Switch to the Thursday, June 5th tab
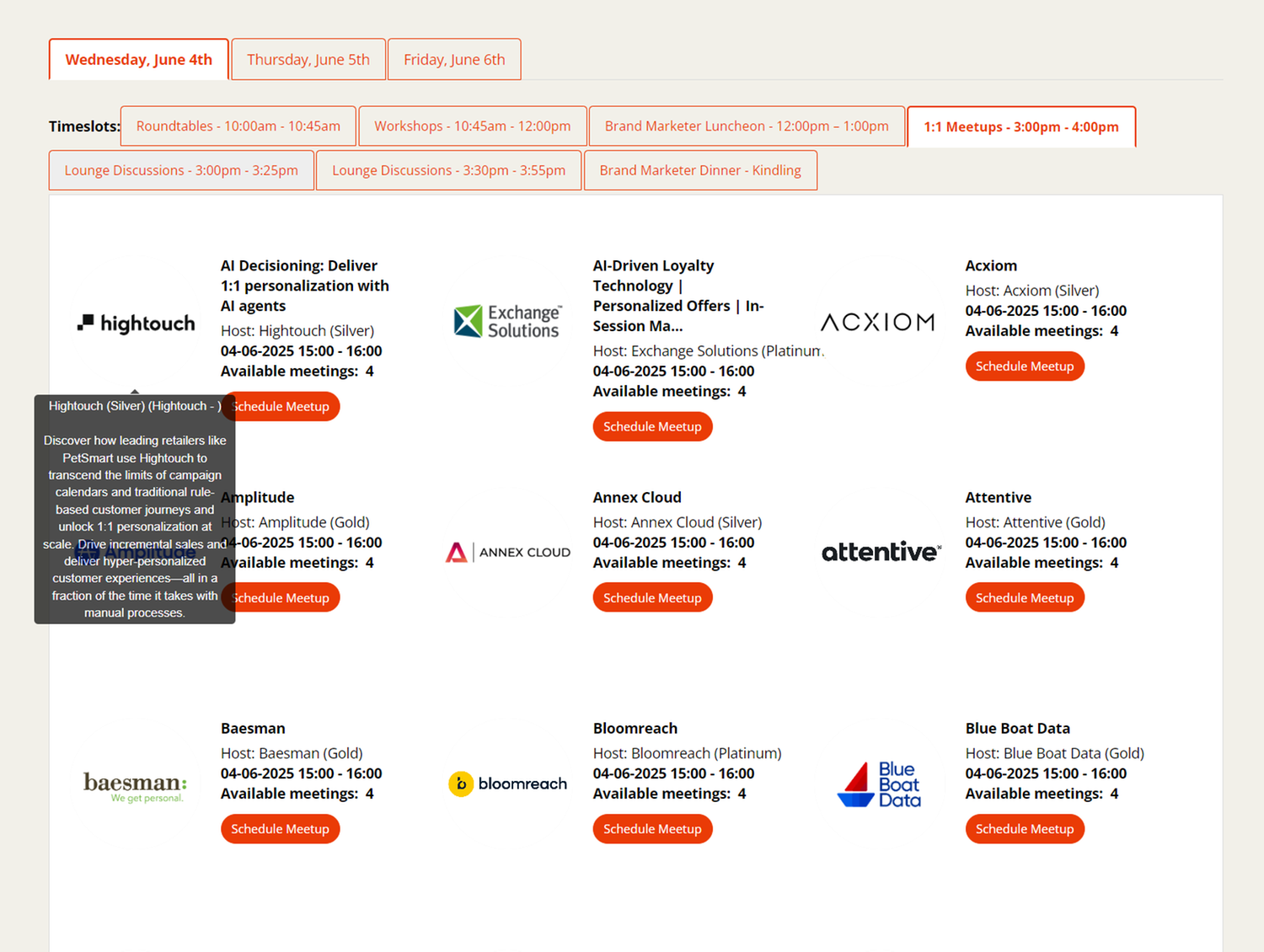 [x=308, y=60]
